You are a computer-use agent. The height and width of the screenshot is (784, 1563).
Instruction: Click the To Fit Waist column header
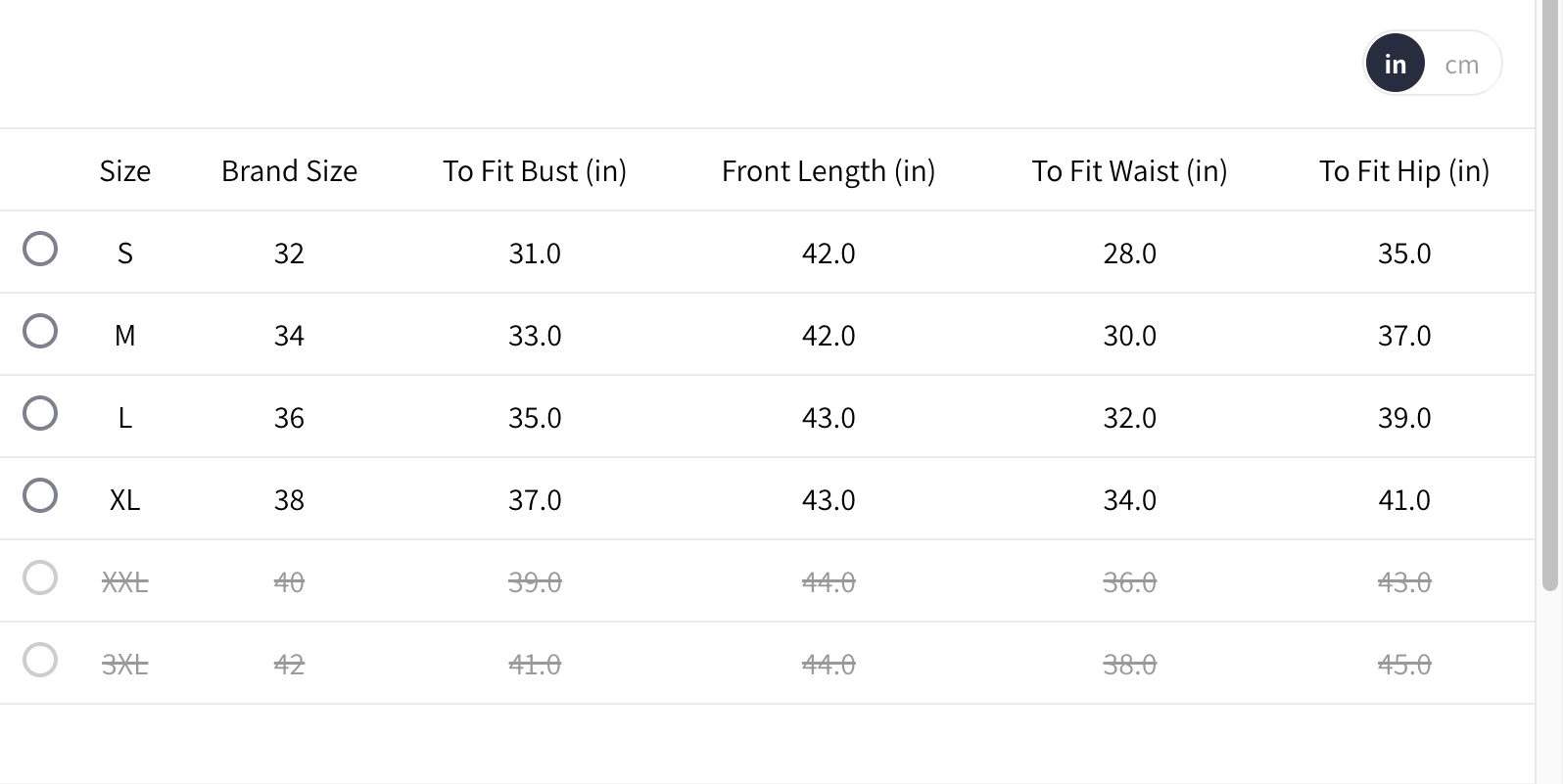(x=1129, y=171)
